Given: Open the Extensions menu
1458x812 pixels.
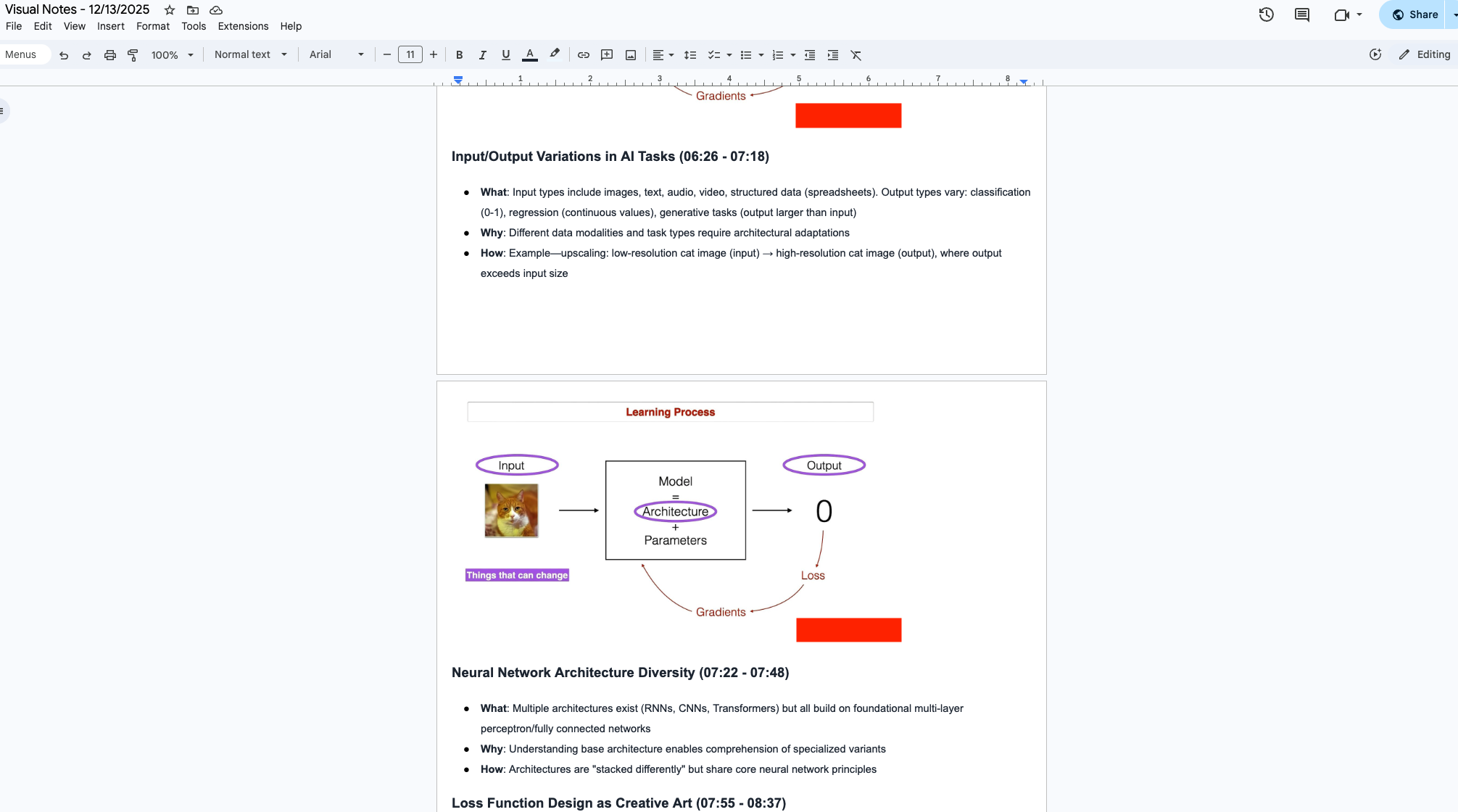Looking at the screenshot, I should tap(243, 26).
